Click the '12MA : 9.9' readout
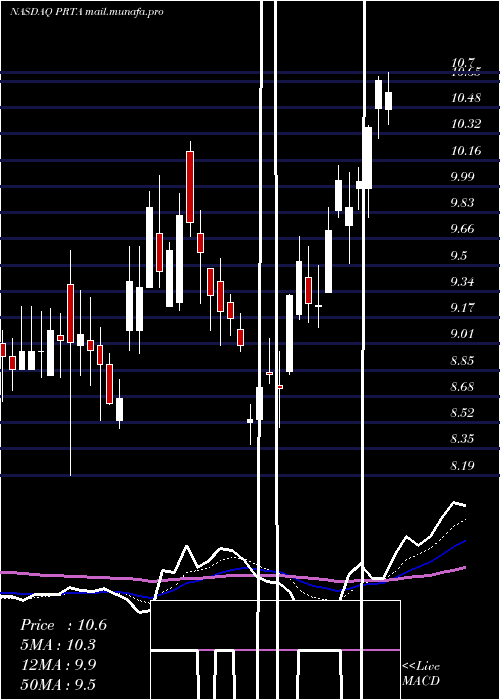Viewport: 500px width, 700px height. point(58,665)
